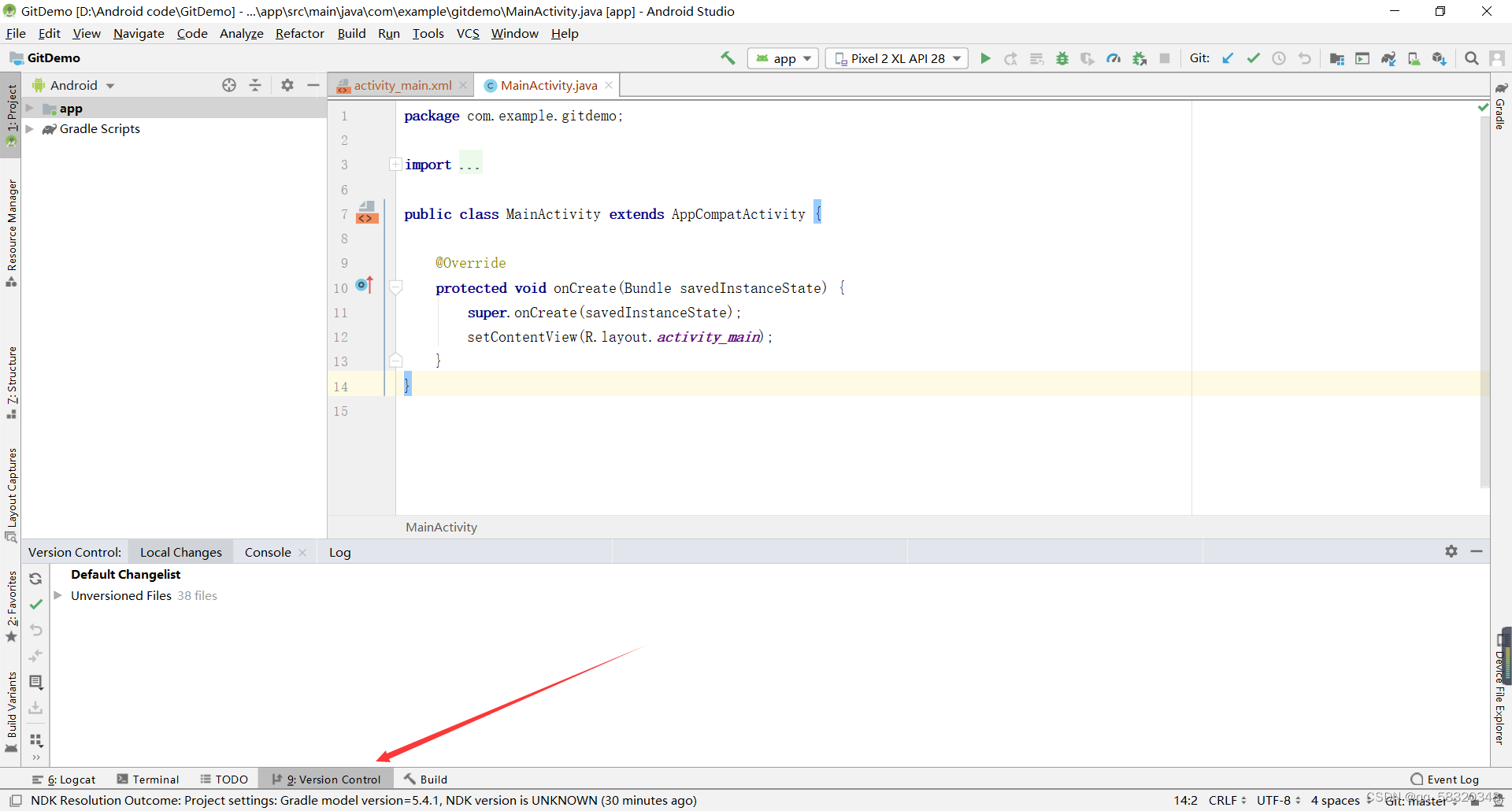Open the Pixel 2 XL API 28 device dropdown
Viewport: 1512px width, 811px height.
[897, 58]
